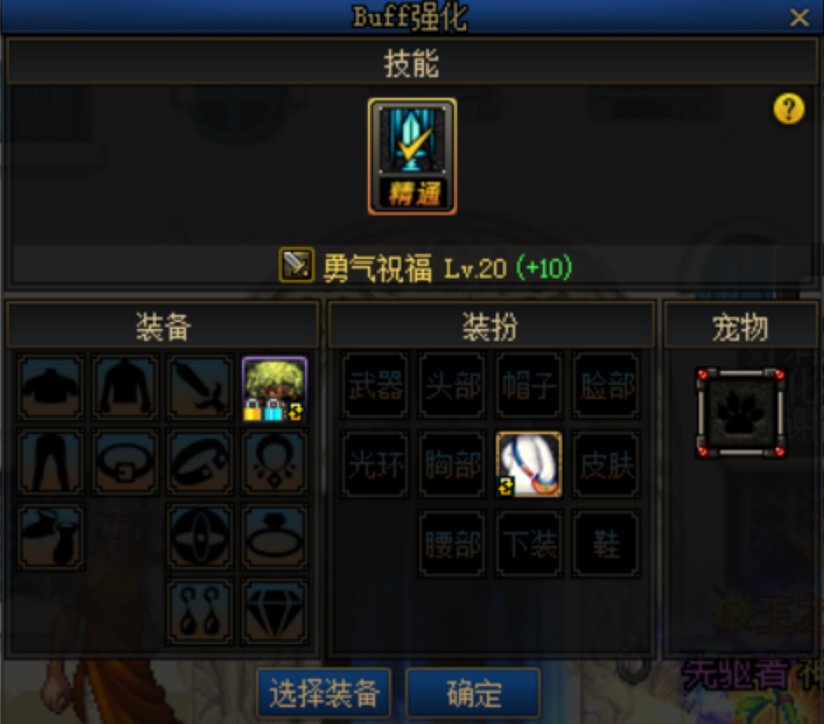Click the ring equipment slot
The height and width of the screenshot is (724, 824).
tap(274, 537)
